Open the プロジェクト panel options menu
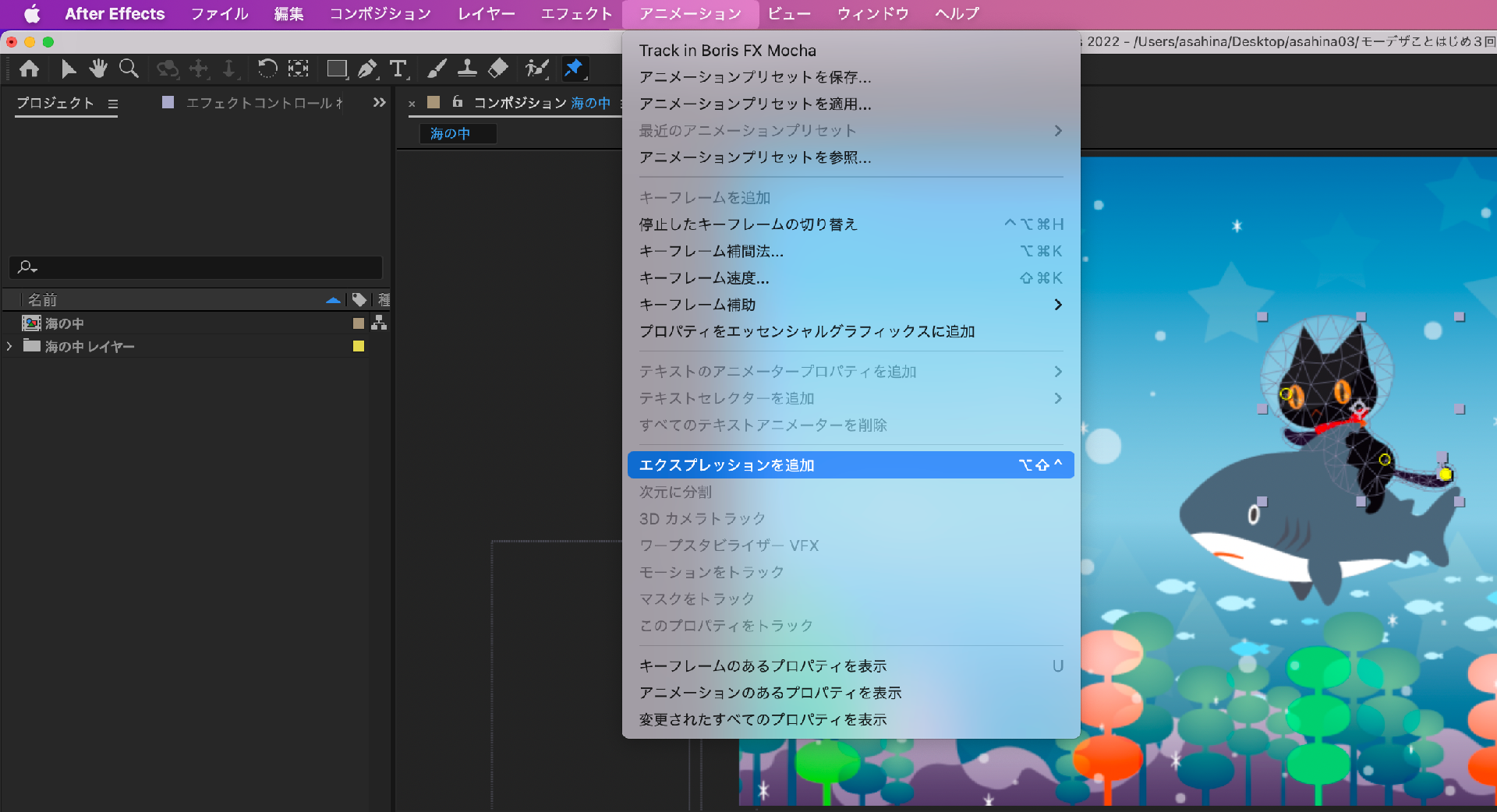The height and width of the screenshot is (812, 1497). 113,104
